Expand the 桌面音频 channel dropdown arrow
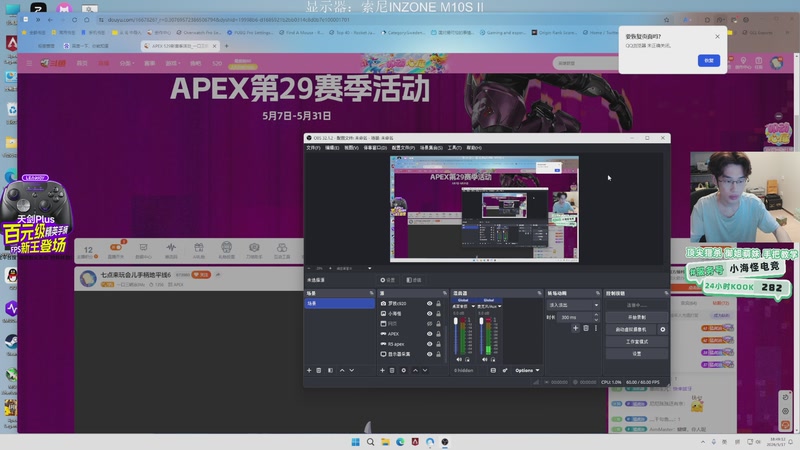Viewport: 800px width, 450px height. 473,306
